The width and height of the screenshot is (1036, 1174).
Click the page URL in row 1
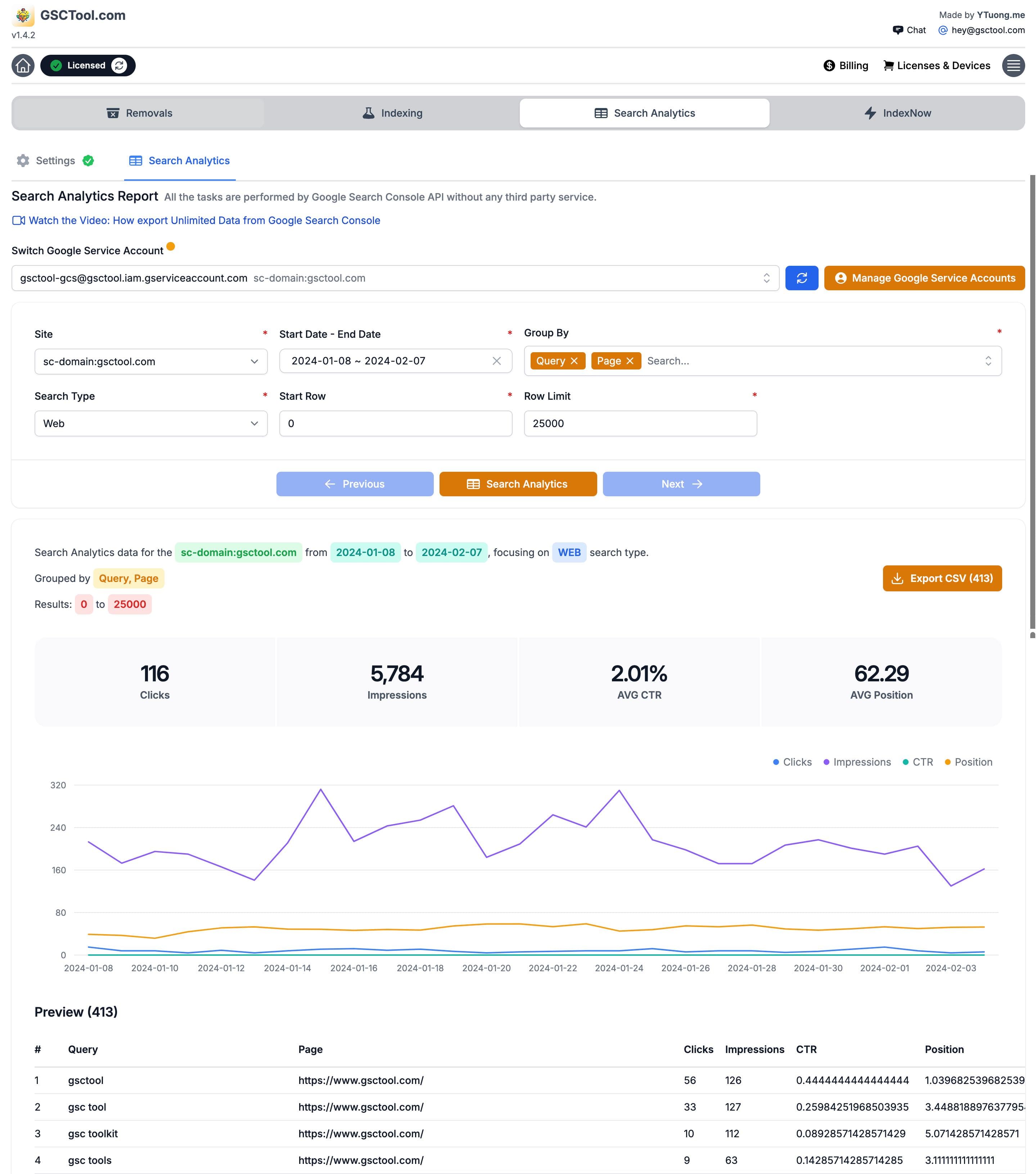click(361, 1080)
